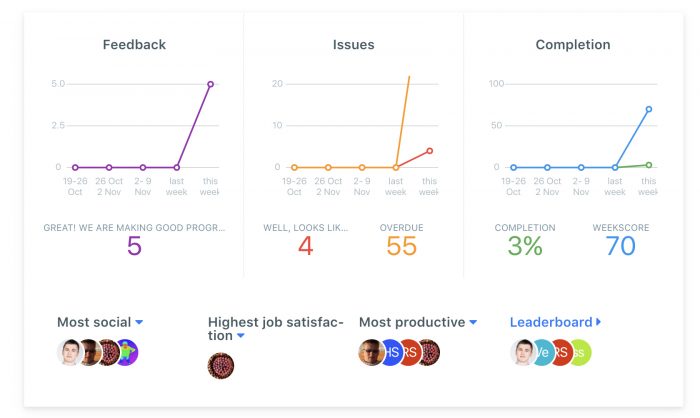Expand the Highest job satisfaction dropdown arrow
Screen dimensions: 700x418
click(x=241, y=335)
